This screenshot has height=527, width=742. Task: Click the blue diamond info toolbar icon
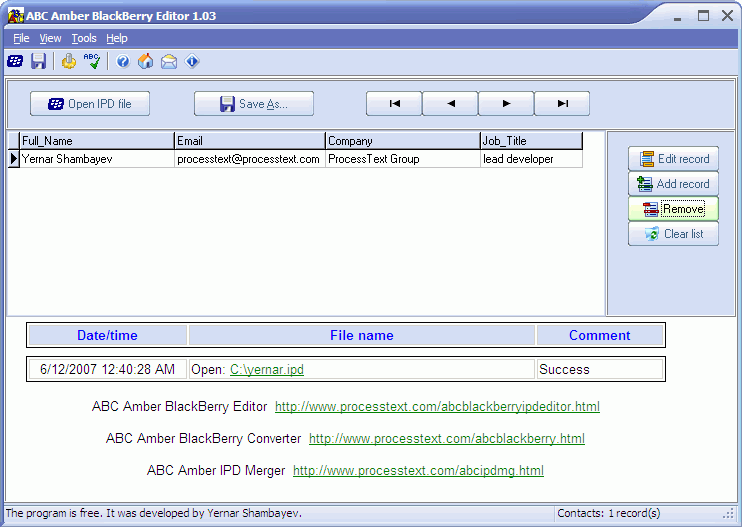[x=192, y=61]
